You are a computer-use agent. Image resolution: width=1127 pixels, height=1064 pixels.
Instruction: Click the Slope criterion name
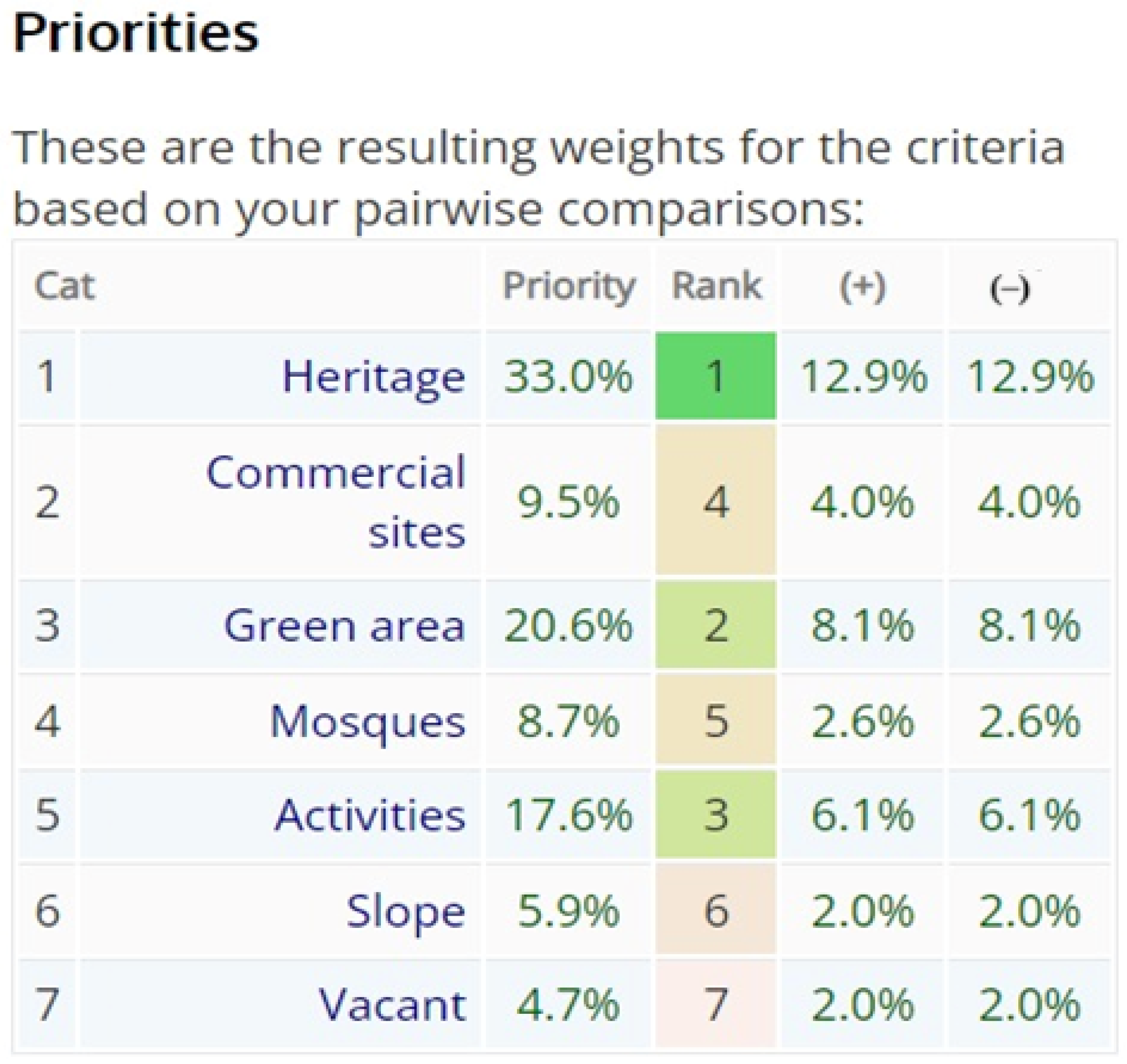406,911
